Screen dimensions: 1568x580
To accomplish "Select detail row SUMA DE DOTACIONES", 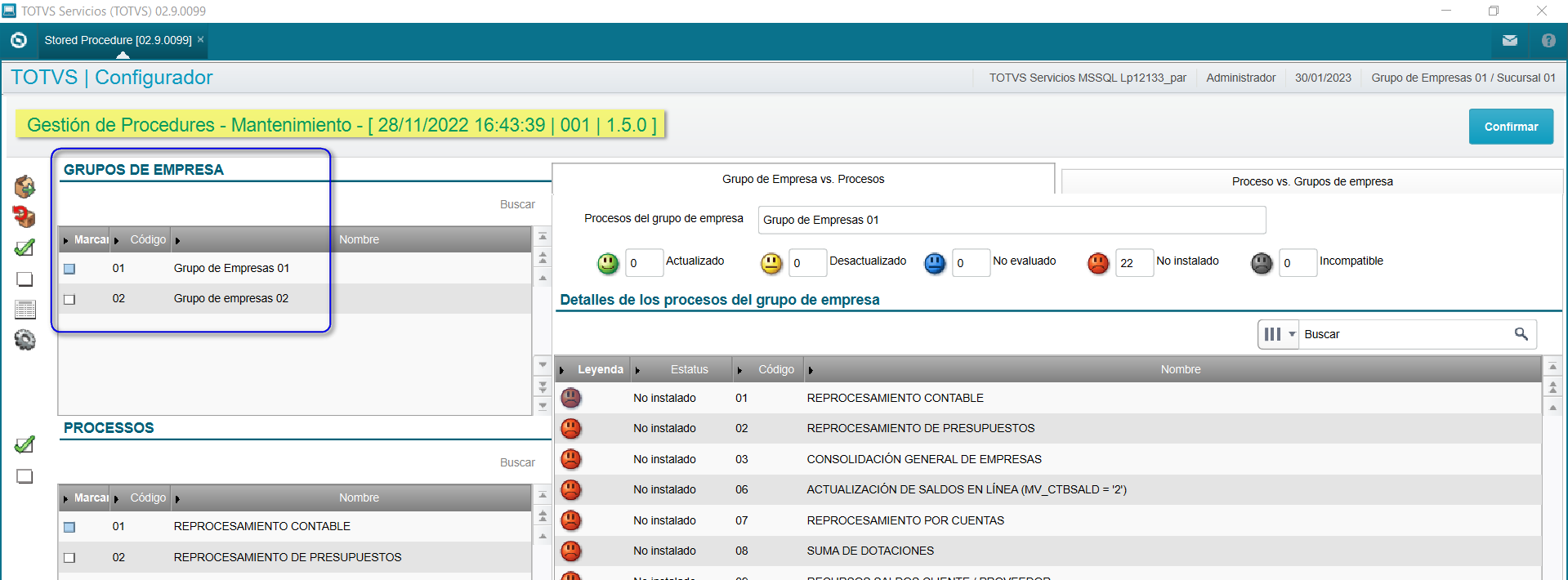I will pyautogui.click(x=1048, y=551).
